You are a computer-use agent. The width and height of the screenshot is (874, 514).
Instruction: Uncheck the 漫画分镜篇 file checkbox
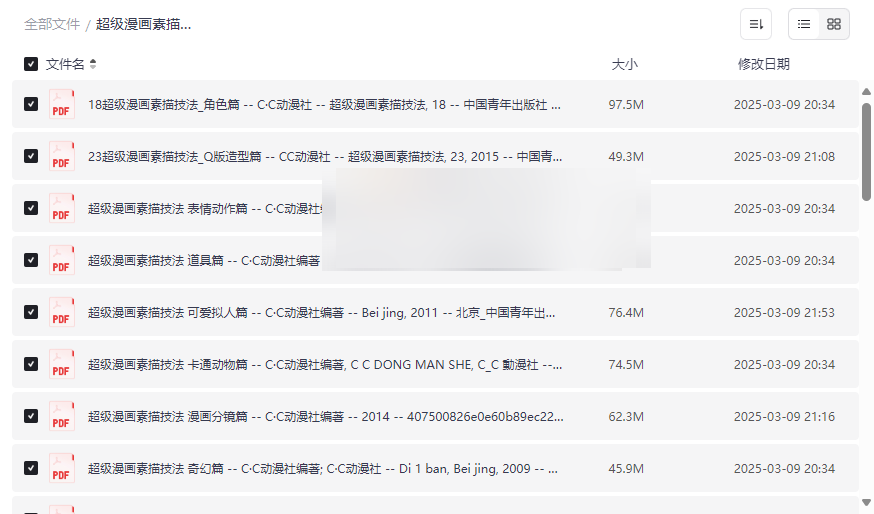(x=31, y=416)
